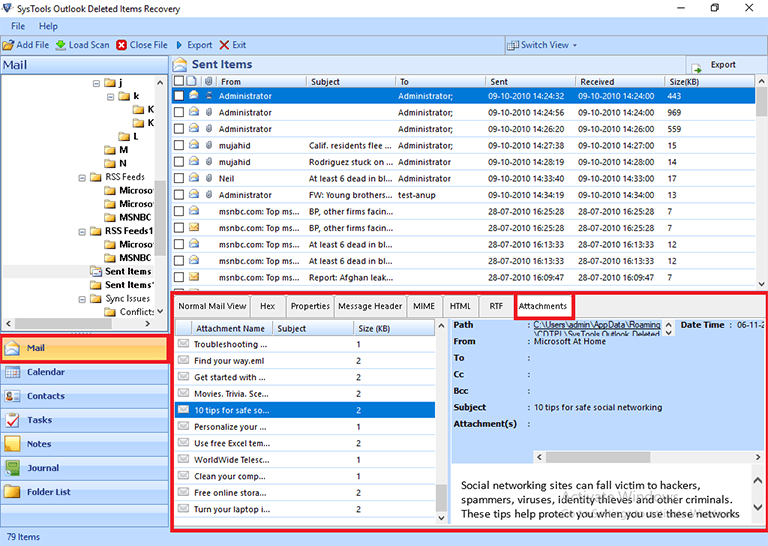The image size is (768, 546).
Task: Open the Switch View dropdown arrow
Action: point(575,46)
